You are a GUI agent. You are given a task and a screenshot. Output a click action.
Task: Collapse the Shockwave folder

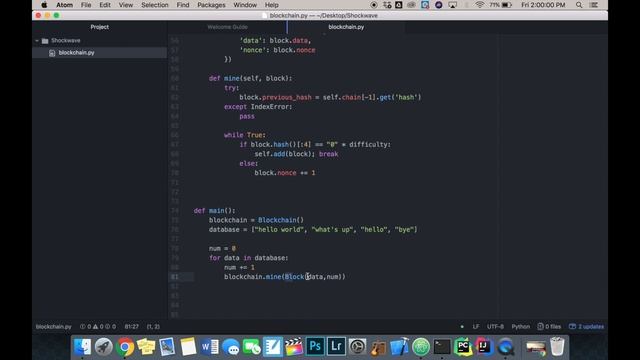37,40
